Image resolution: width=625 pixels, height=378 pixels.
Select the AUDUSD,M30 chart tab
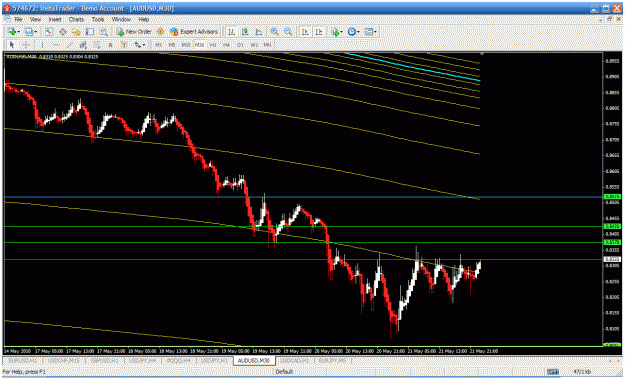point(254,360)
